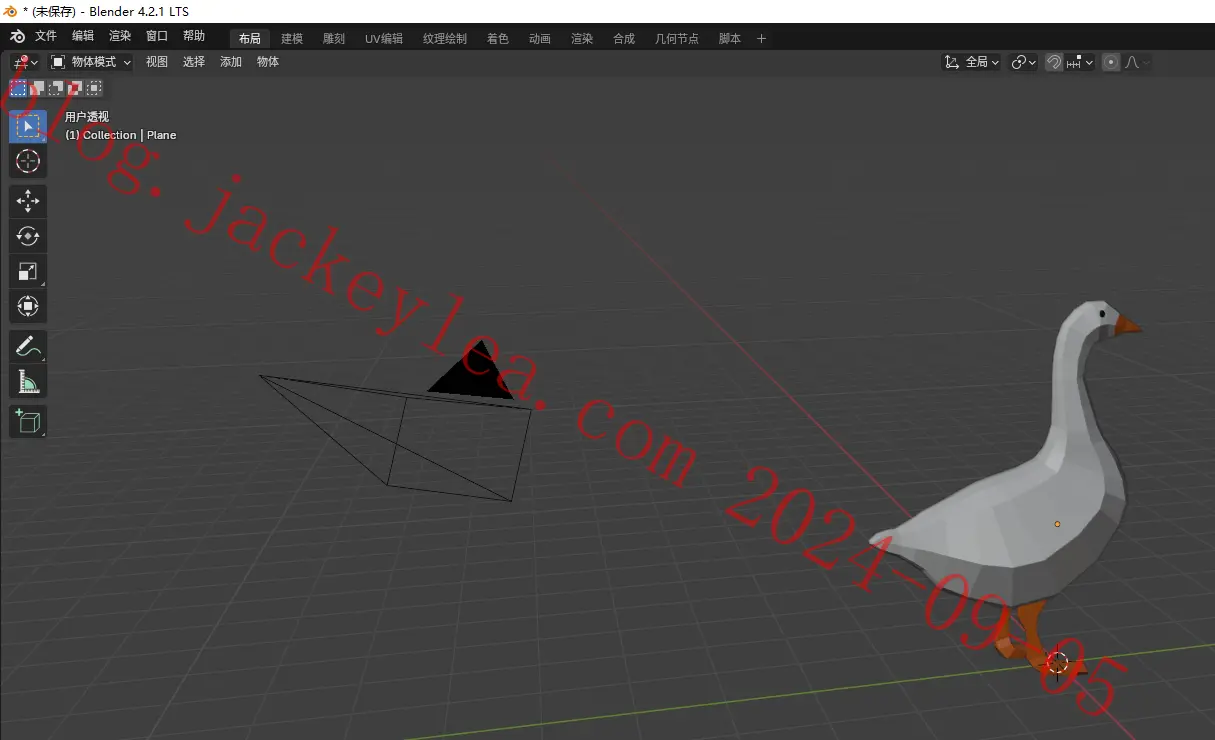Click the Select Box tool
The image size is (1215, 740).
pyautogui.click(x=28, y=126)
